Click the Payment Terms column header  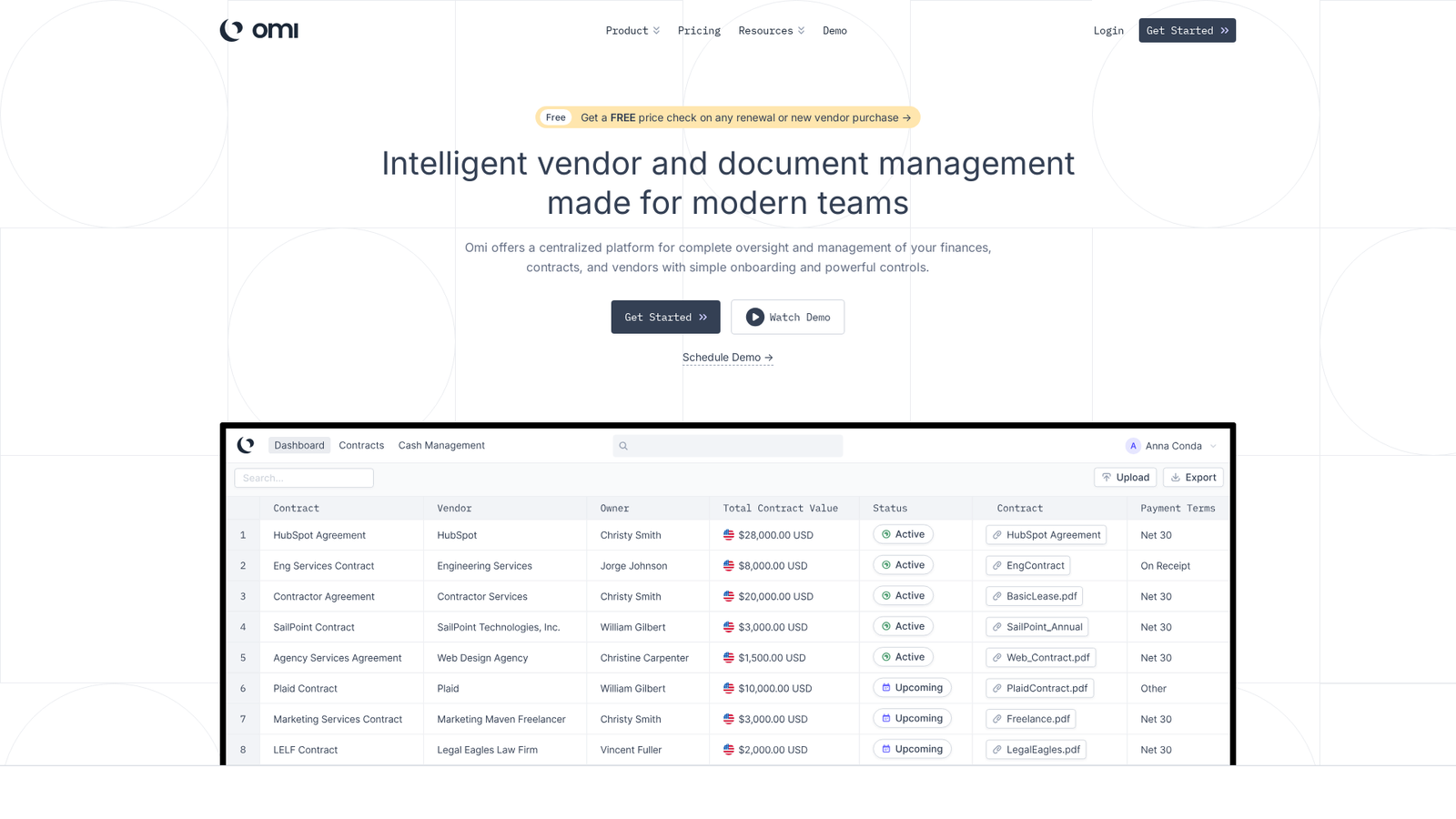point(1178,509)
